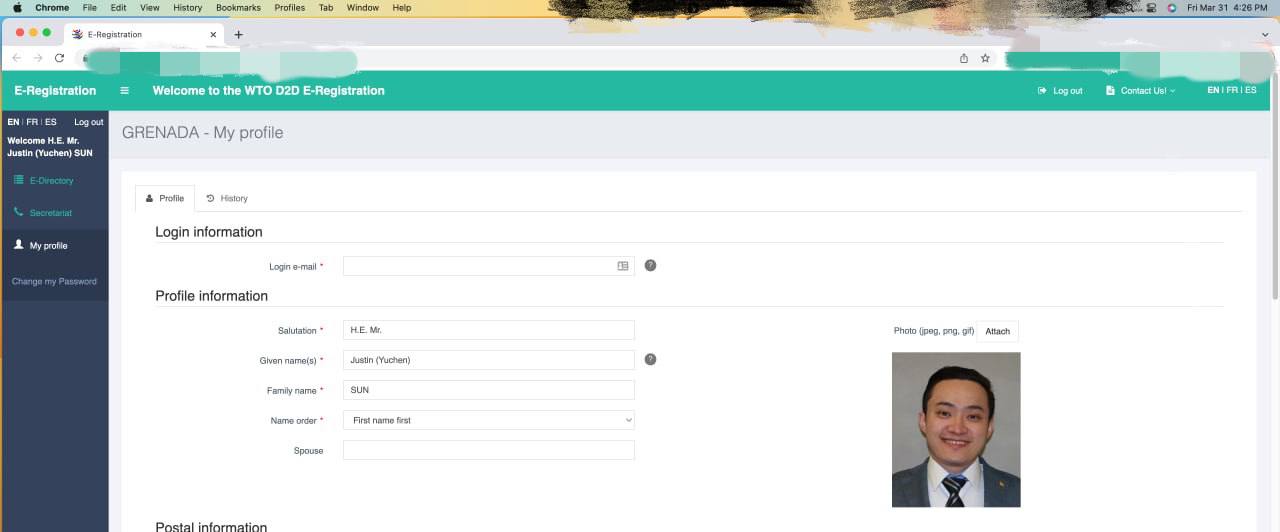Screen dimensions: 1280x532
Task: Click the 'Profile information' section heading
Action: (211, 296)
